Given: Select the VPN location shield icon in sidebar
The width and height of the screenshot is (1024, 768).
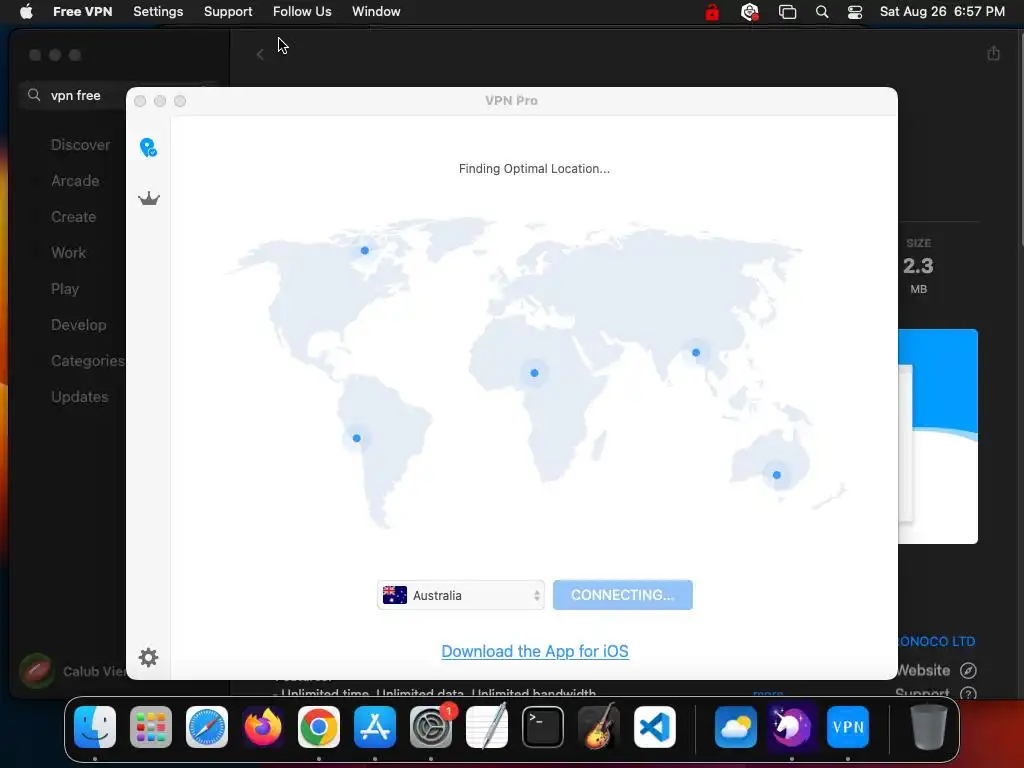Looking at the screenshot, I should click(148, 148).
